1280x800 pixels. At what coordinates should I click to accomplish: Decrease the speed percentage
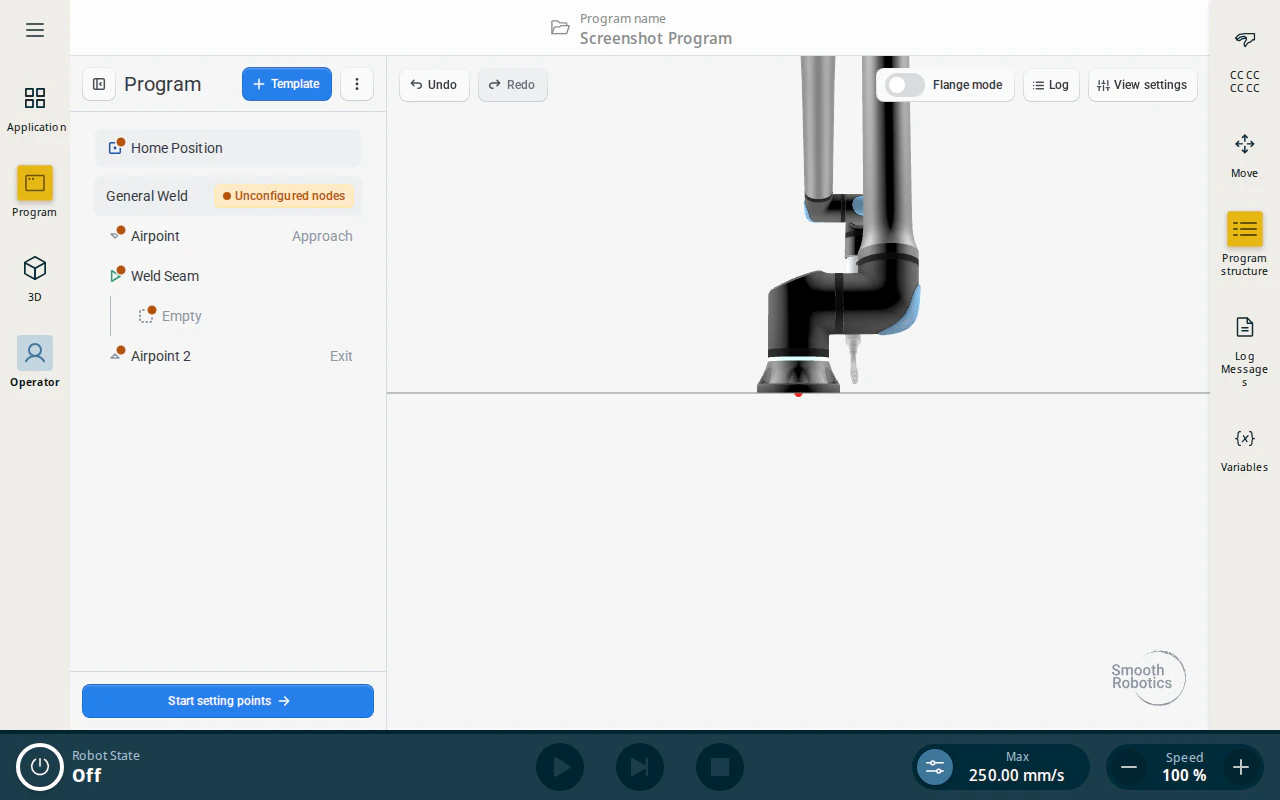(1129, 767)
